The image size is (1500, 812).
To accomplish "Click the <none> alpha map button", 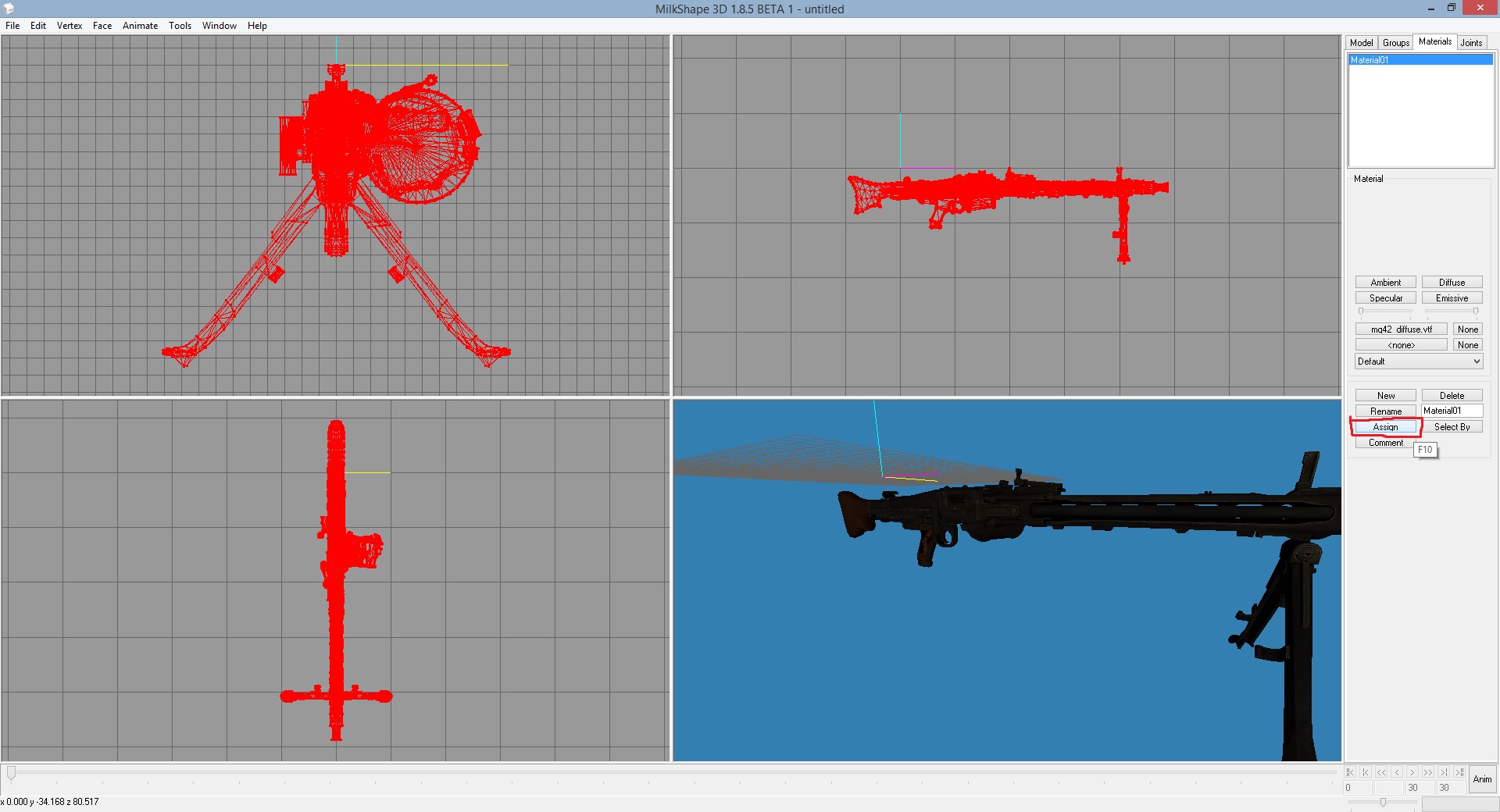I will coord(1402,345).
